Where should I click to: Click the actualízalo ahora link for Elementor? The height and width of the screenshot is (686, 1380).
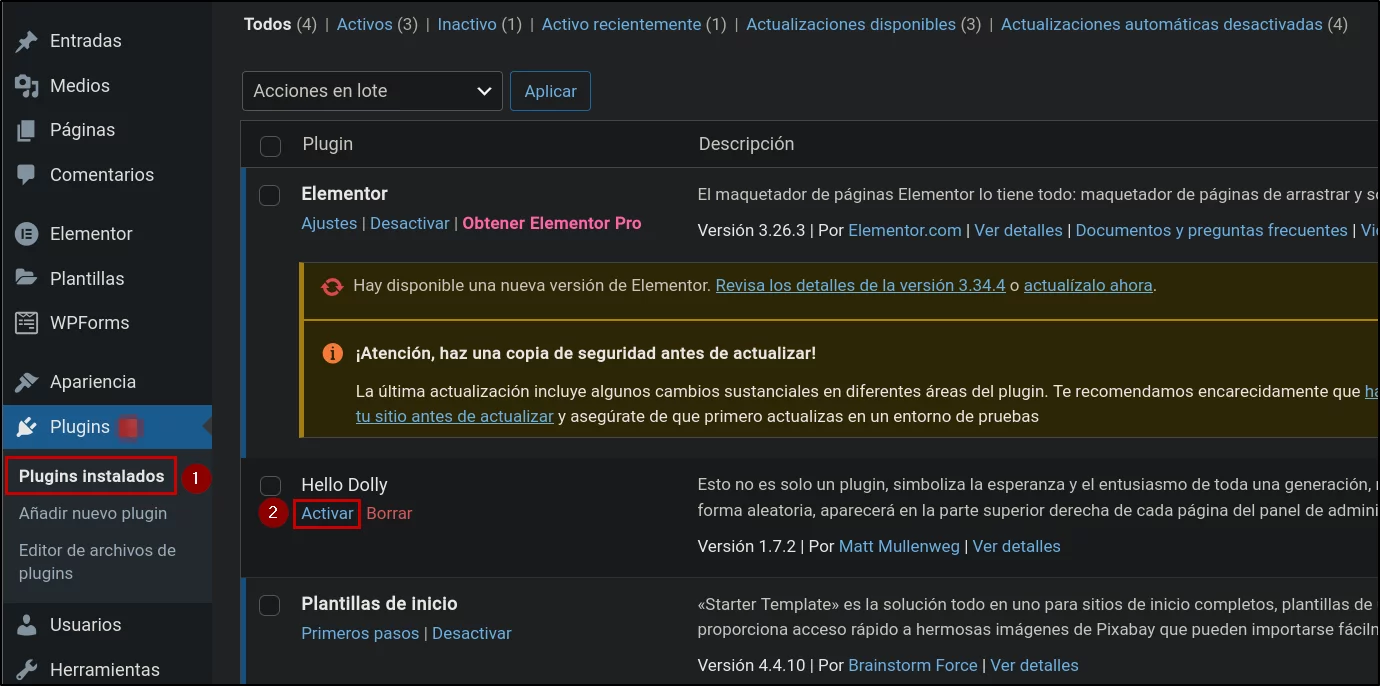[x=1088, y=286]
